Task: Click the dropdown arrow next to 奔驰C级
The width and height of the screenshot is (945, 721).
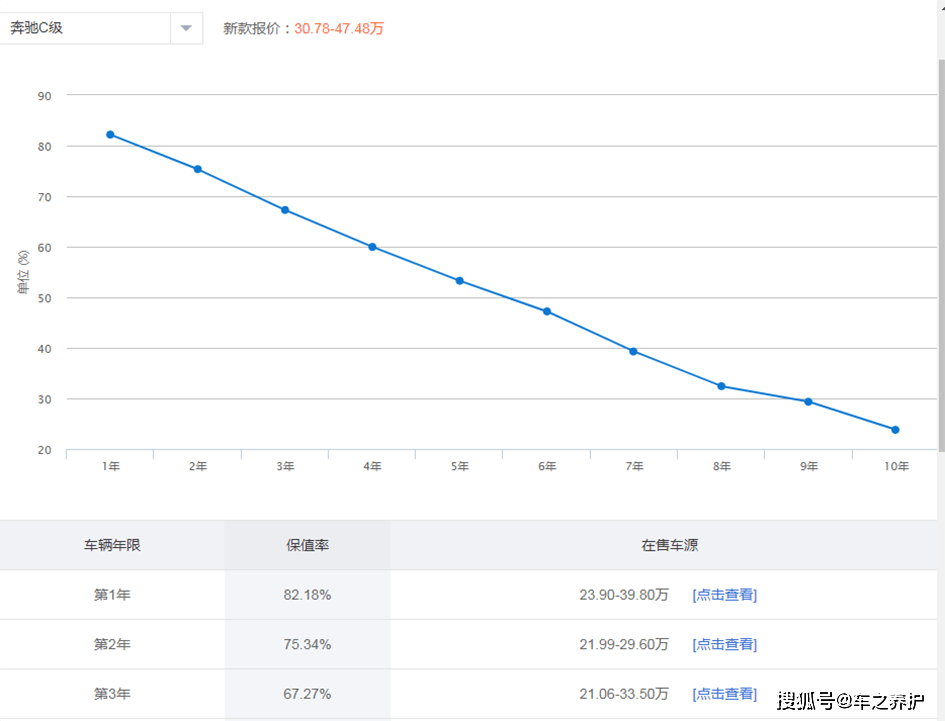Action: pyautogui.click(x=186, y=28)
